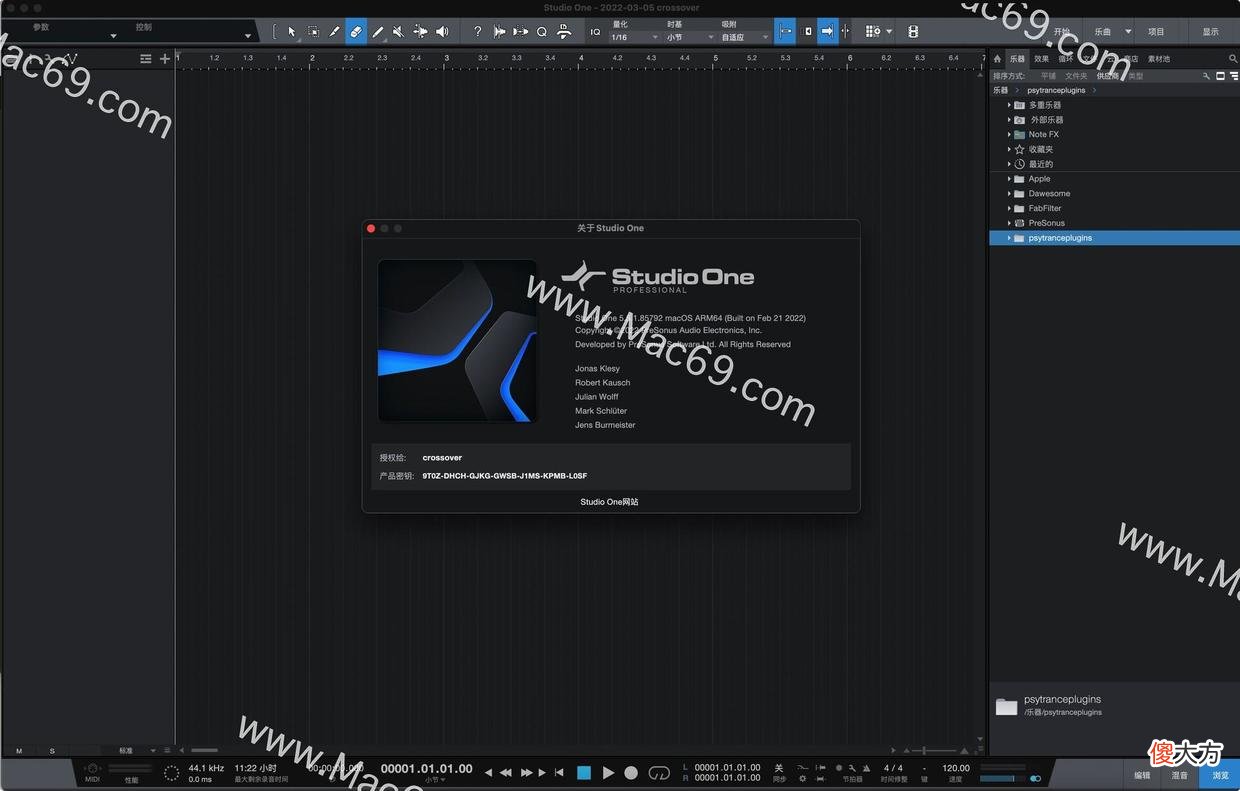Select the Mute tool

click(x=399, y=32)
